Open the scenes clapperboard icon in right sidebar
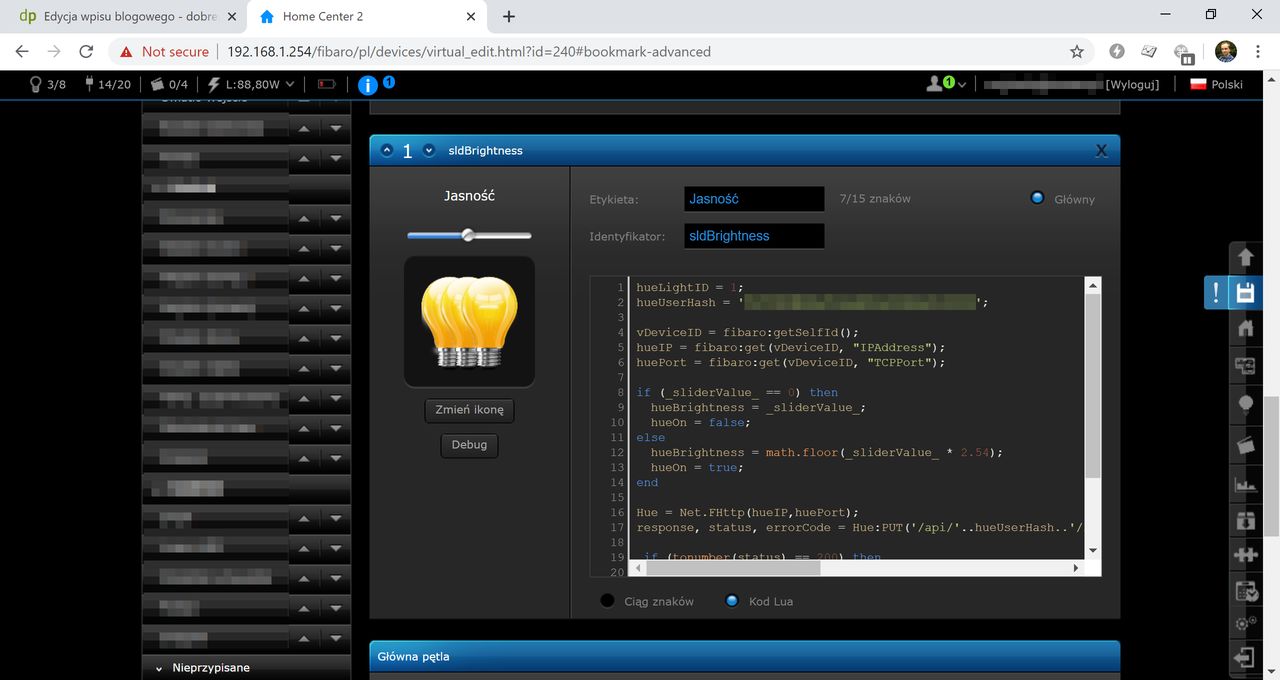Viewport: 1280px width, 680px height. [1245, 444]
